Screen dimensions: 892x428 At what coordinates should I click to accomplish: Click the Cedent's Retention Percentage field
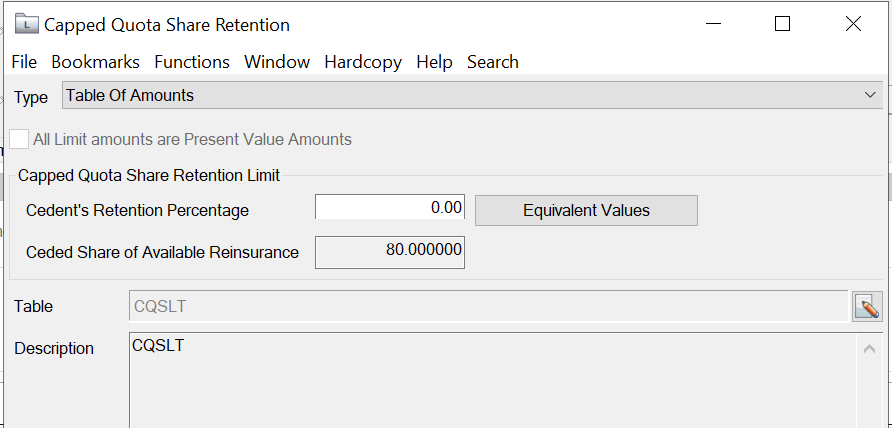[390, 208]
